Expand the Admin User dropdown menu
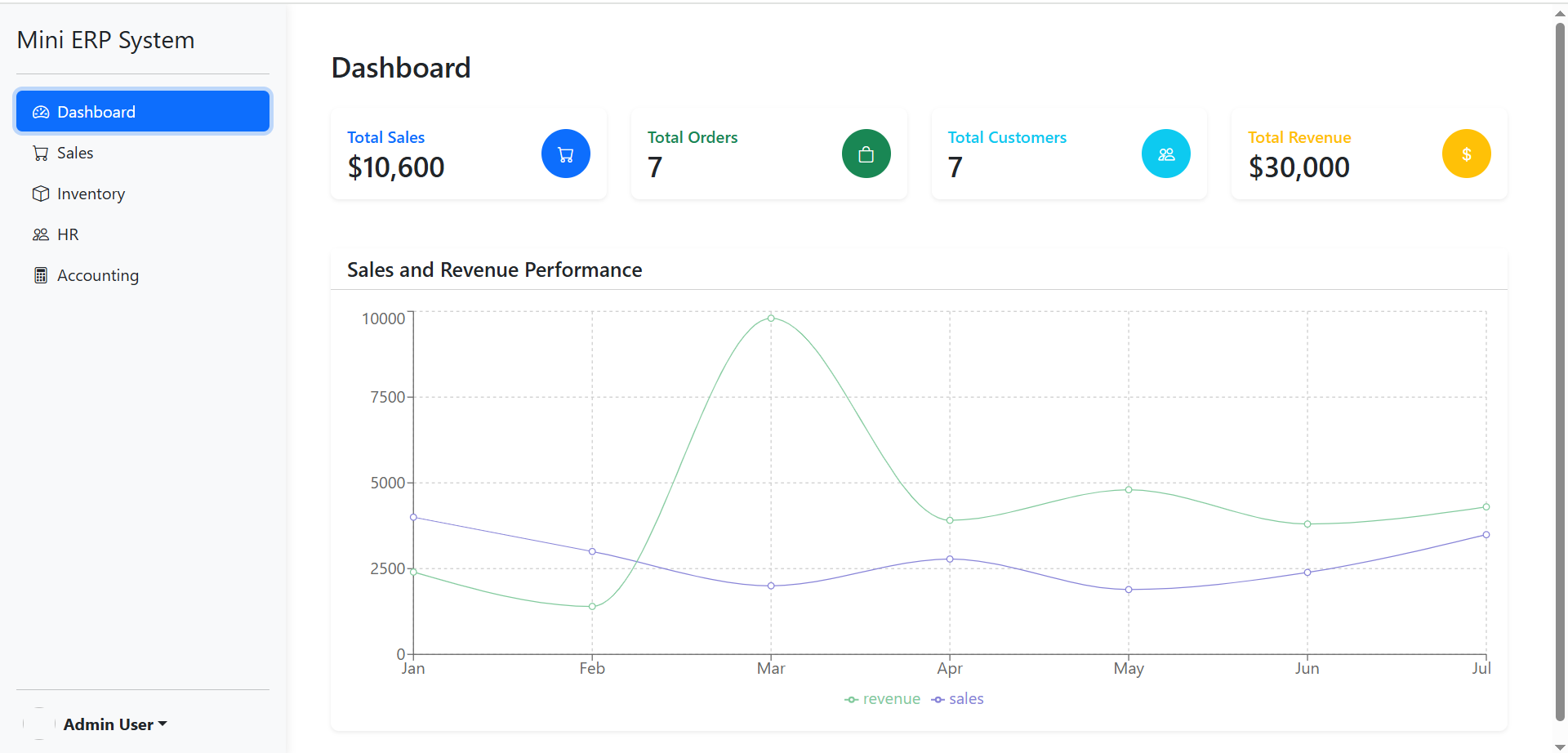Image resolution: width=1568 pixels, height=753 pixels. pos(115,724)
